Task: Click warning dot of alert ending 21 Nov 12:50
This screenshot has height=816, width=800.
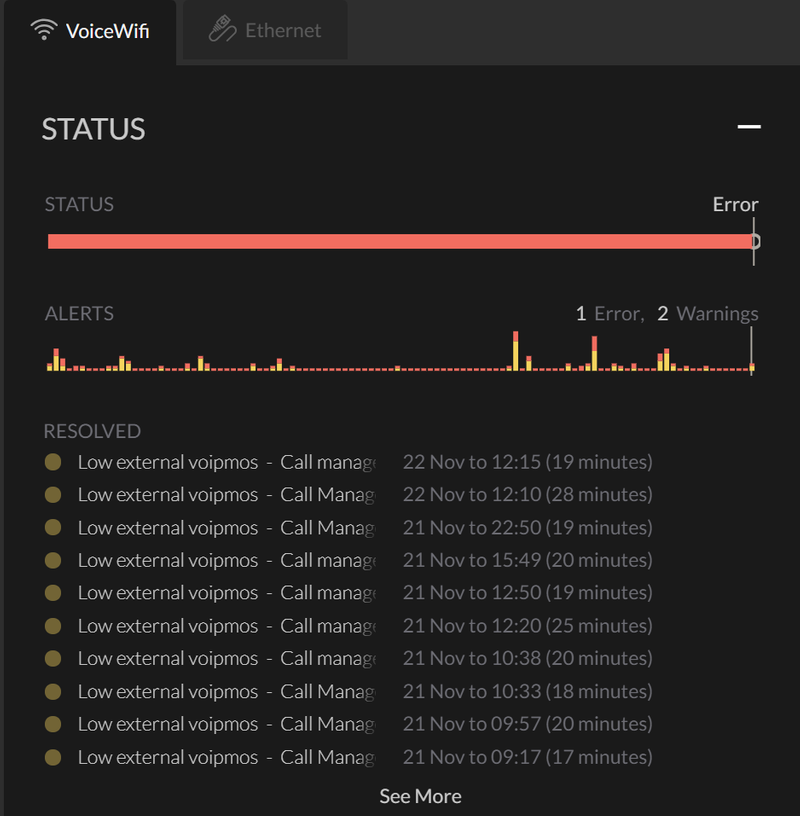Action: 53,592
